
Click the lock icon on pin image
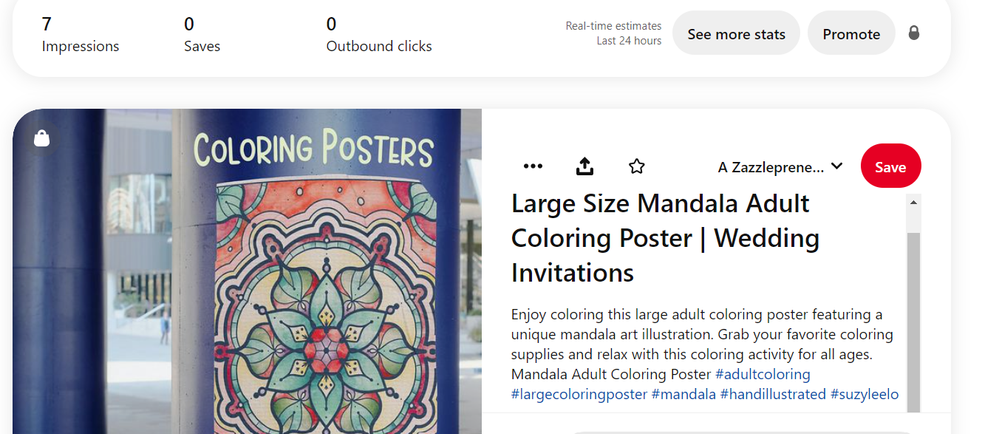click(x=42, y=139)
